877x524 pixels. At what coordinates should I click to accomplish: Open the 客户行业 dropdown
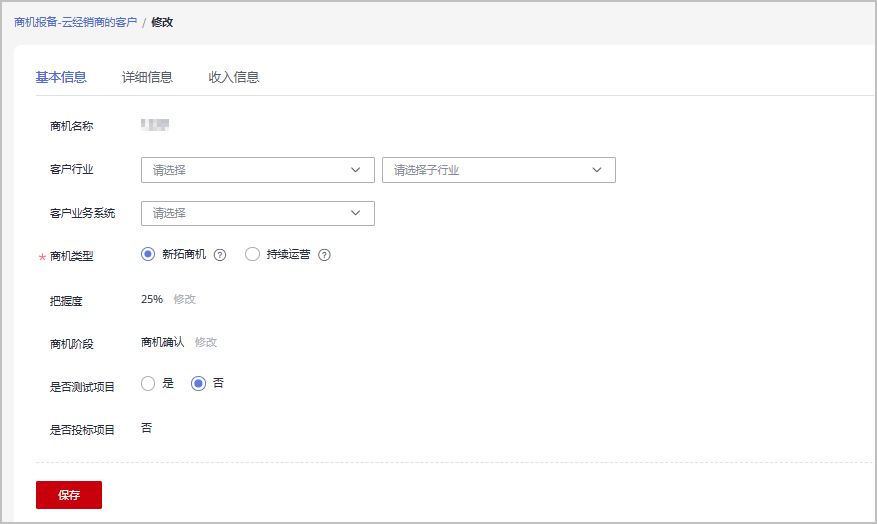point(258,170)
